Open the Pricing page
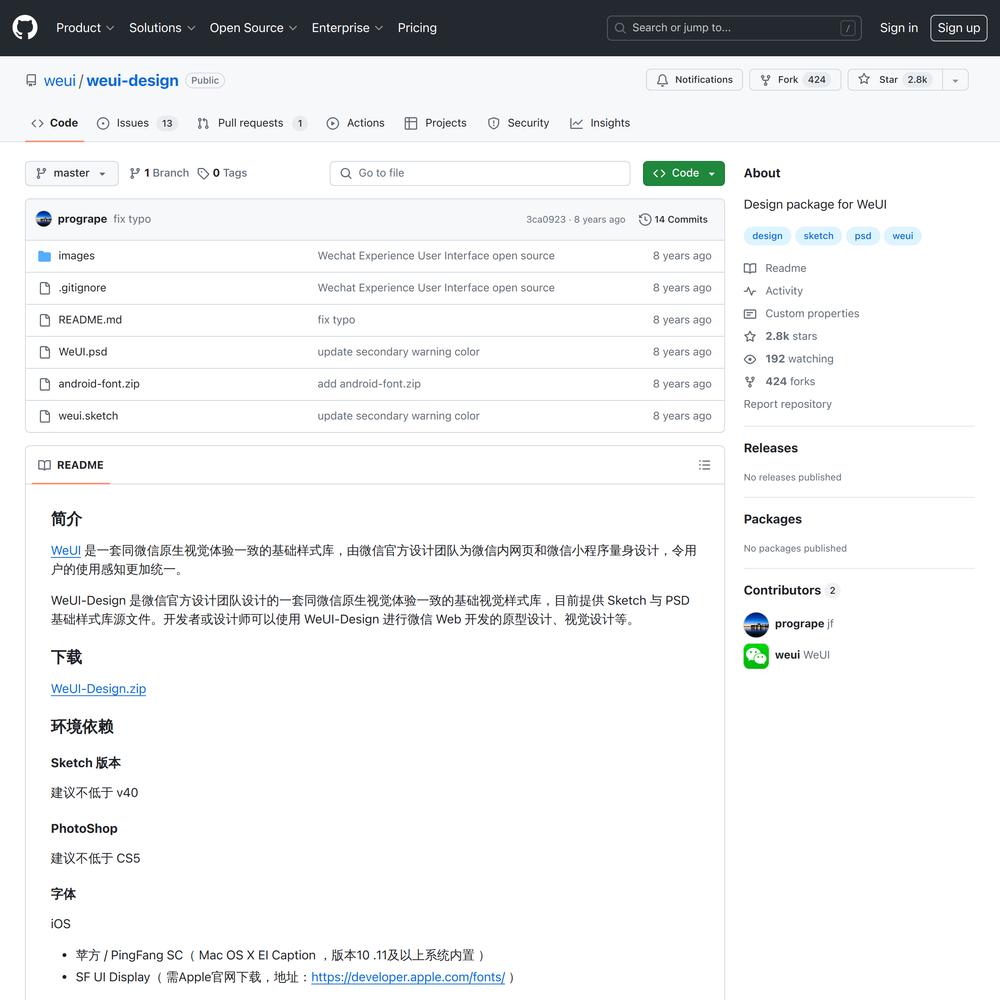The image size is (1000, 1000). 417,27
